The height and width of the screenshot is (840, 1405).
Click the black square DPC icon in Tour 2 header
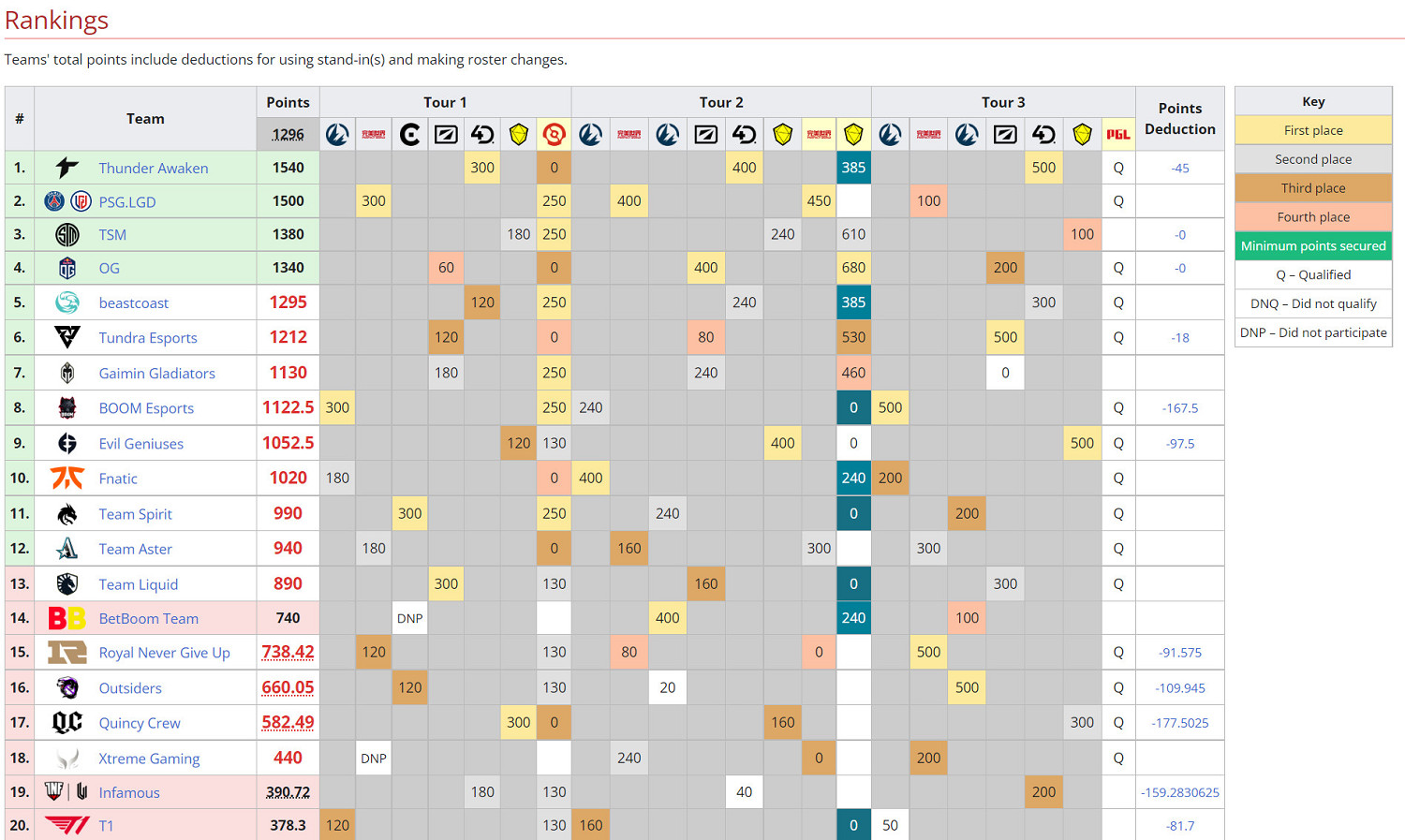click(705, 133)
